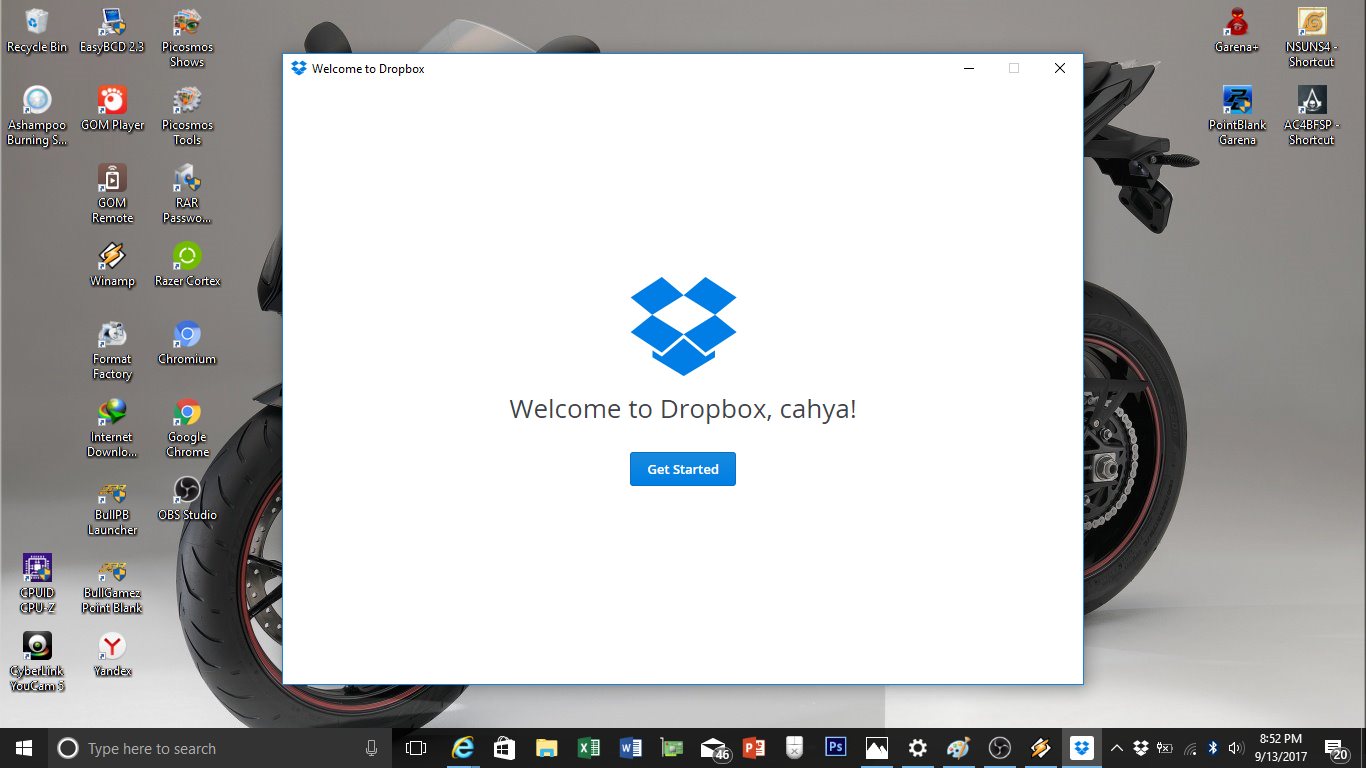
Task: Click the Get Started button
Action: [683, 469]
